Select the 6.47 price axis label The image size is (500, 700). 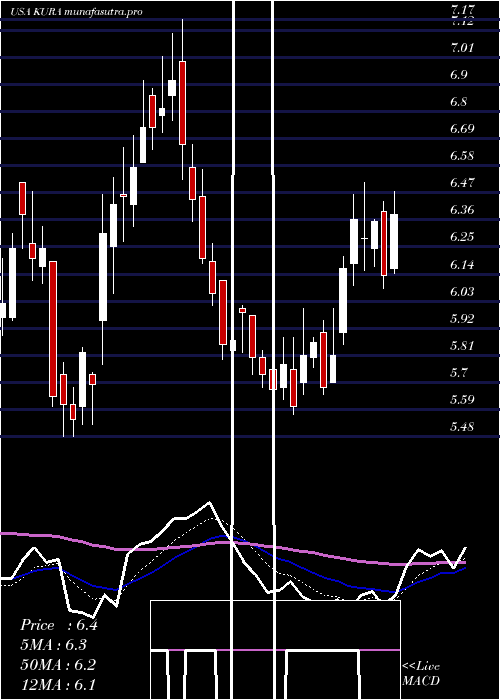point(462,183)
